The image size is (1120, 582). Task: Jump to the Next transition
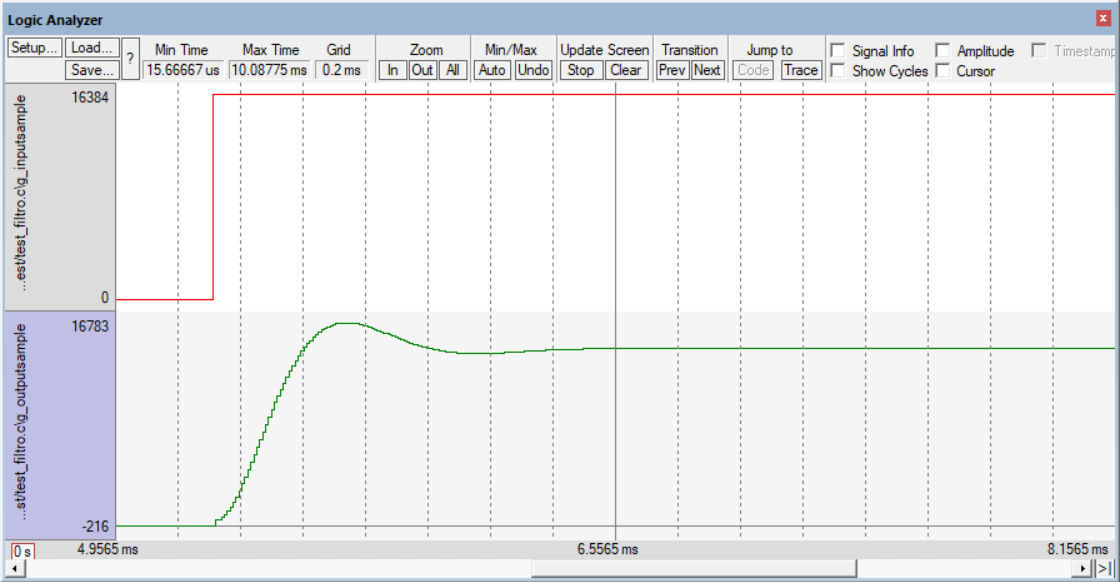pos(707,70)
